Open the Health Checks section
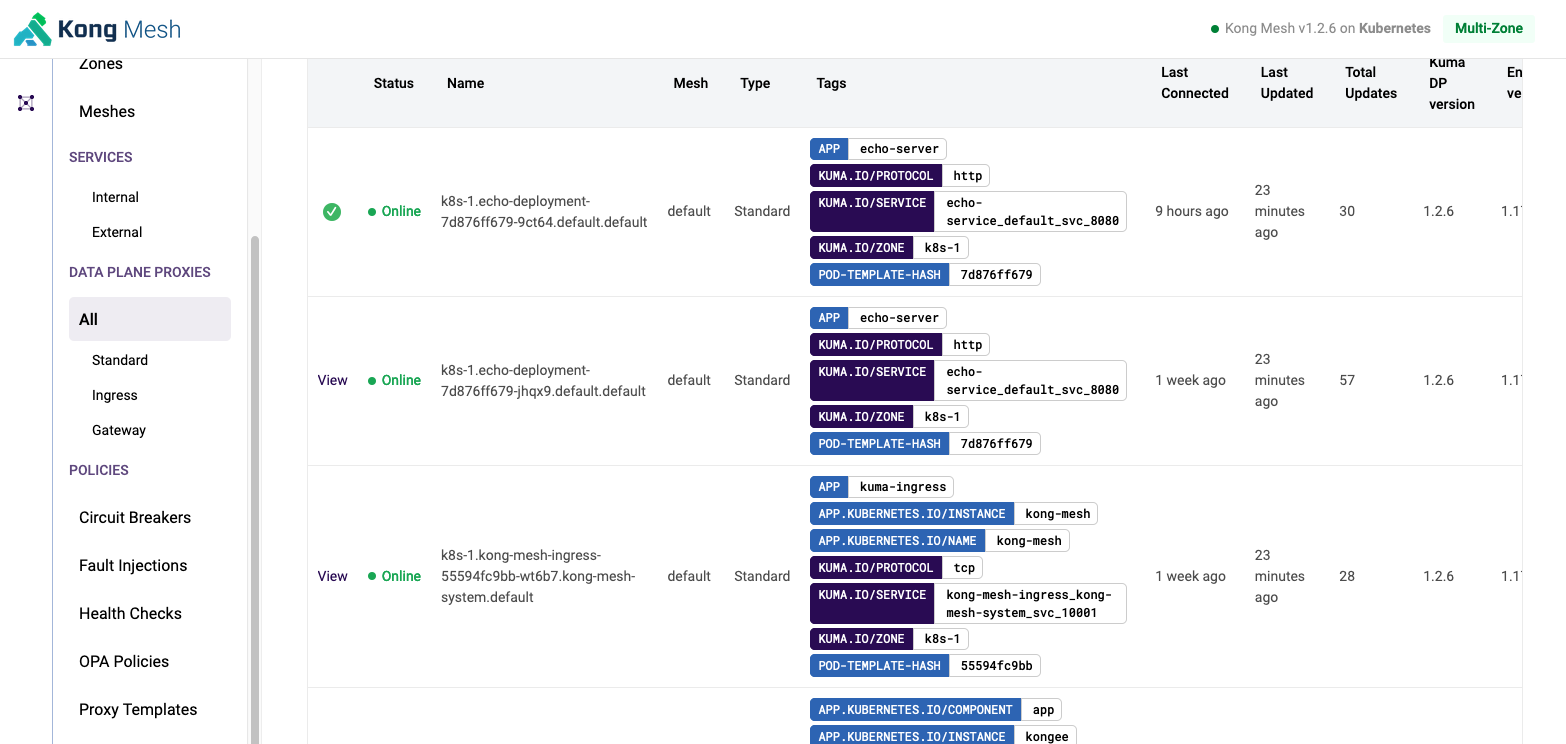 tap(129, 613)
